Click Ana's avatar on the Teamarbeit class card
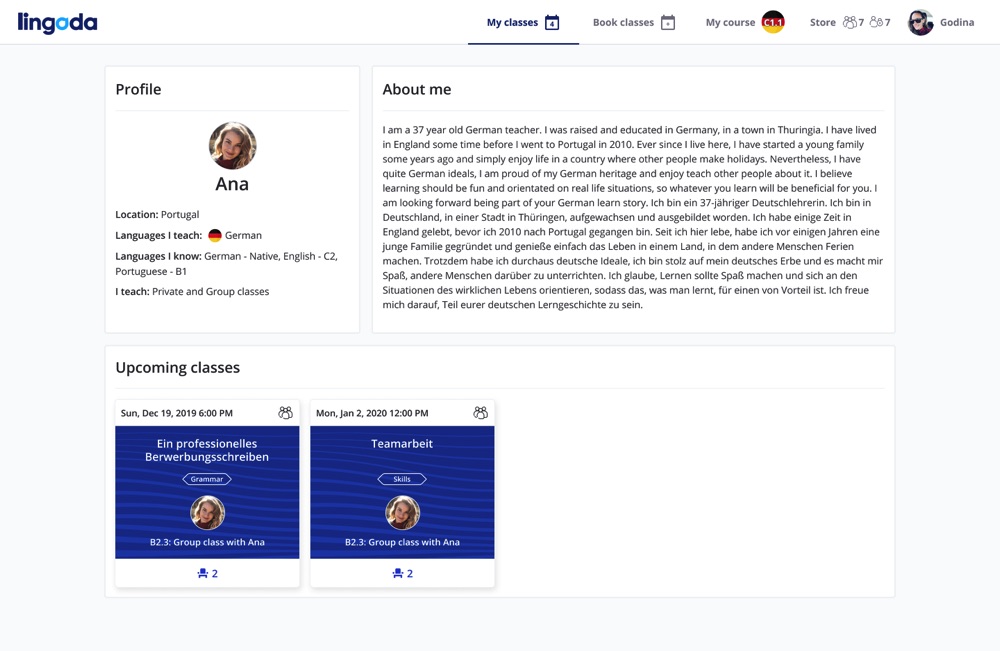This screenshot has height=651, width=1000. pyautogui.click(x=403, y=513)
